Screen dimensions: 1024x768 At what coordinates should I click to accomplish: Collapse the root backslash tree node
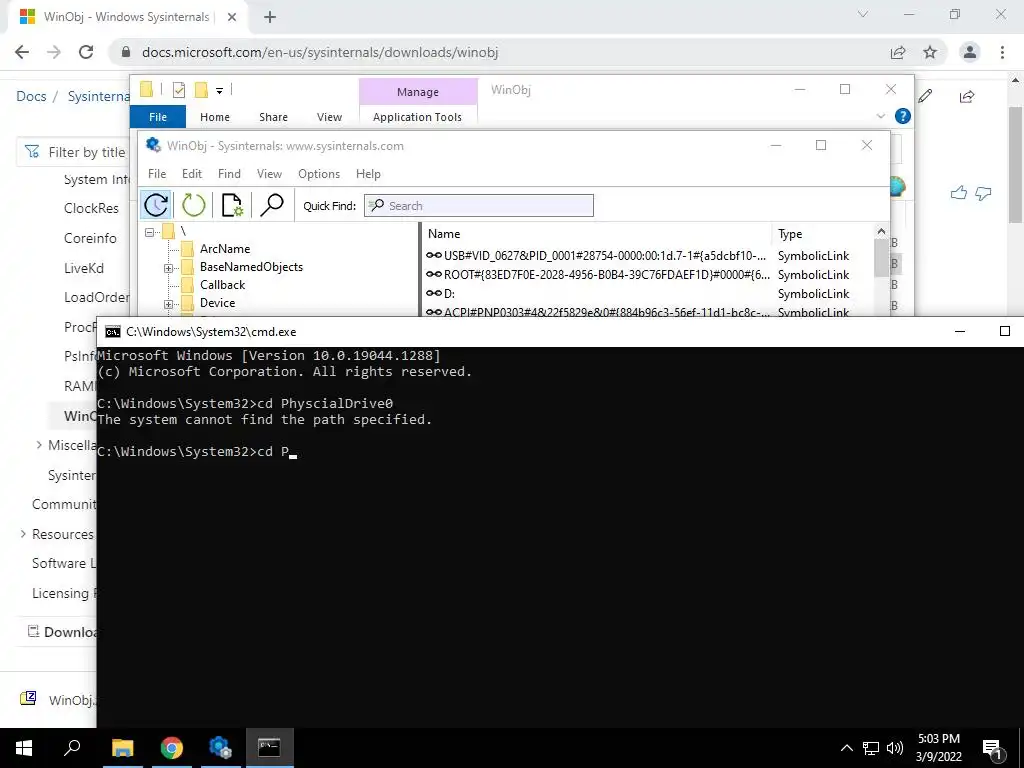[150, 232]
